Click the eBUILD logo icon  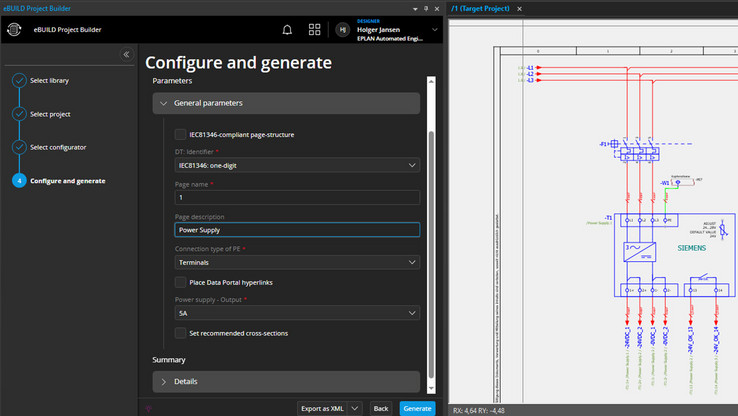(x=14, y=30)
